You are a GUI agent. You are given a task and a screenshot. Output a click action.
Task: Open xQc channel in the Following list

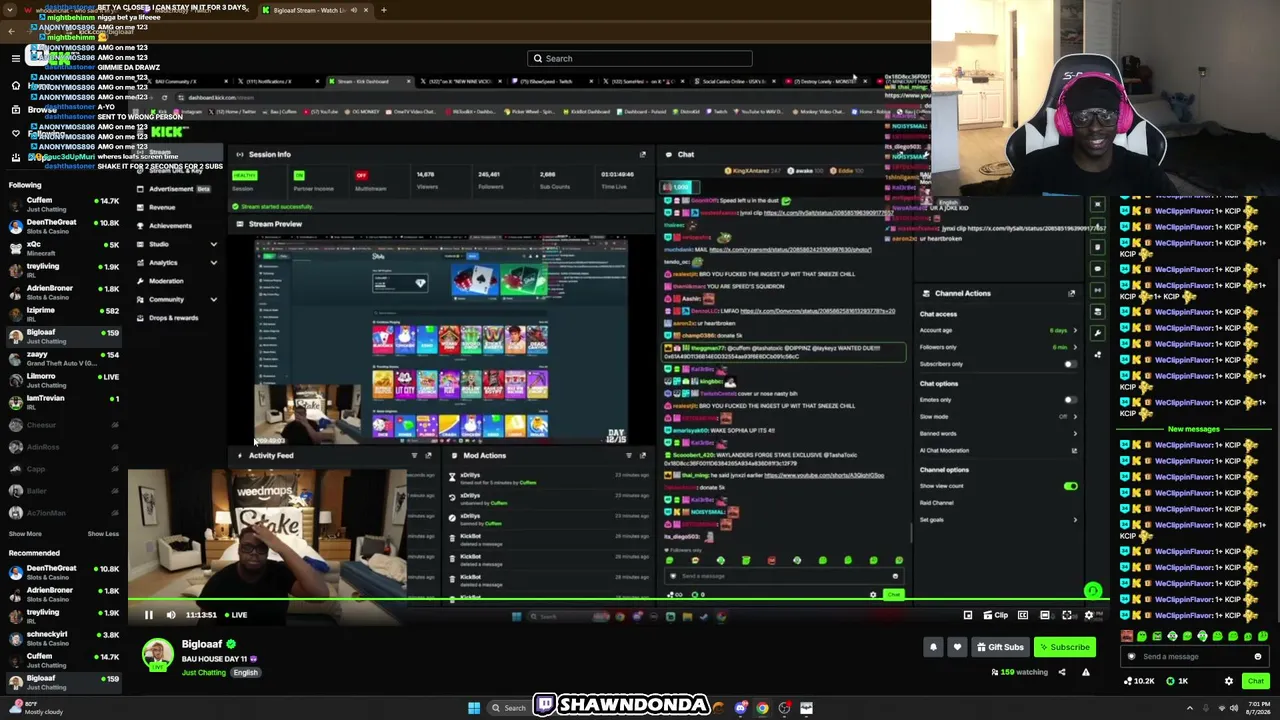click(x=62, y=248)
